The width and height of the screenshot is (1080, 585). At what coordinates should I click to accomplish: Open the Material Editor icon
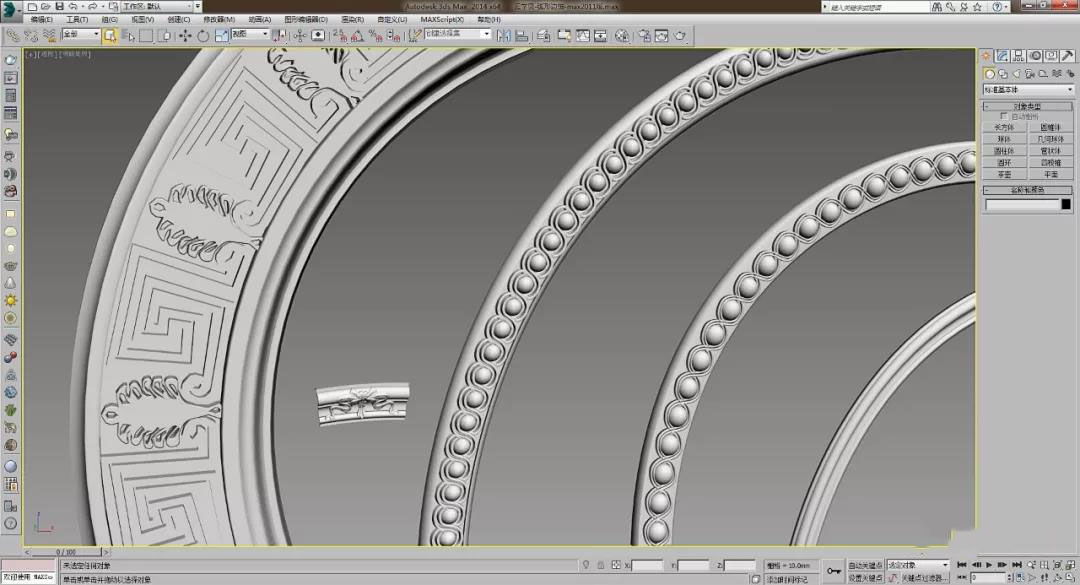(x=622, y=35)
